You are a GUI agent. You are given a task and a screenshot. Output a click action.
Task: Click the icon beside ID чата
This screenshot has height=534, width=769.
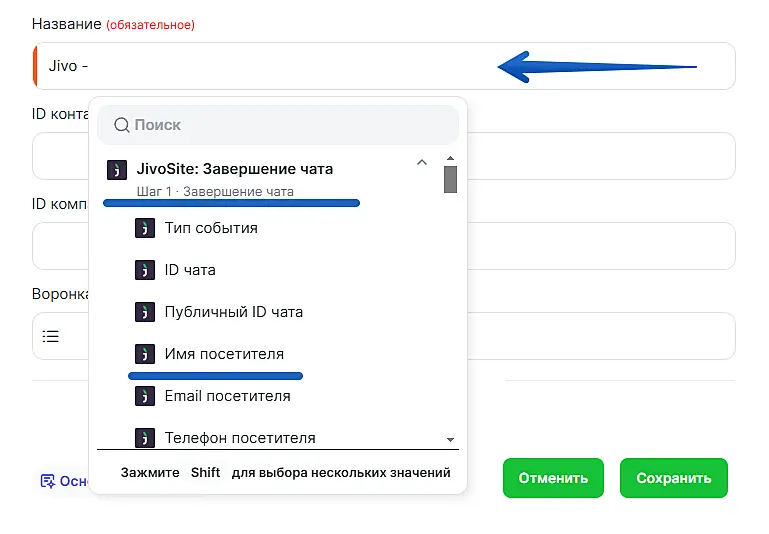145,270
